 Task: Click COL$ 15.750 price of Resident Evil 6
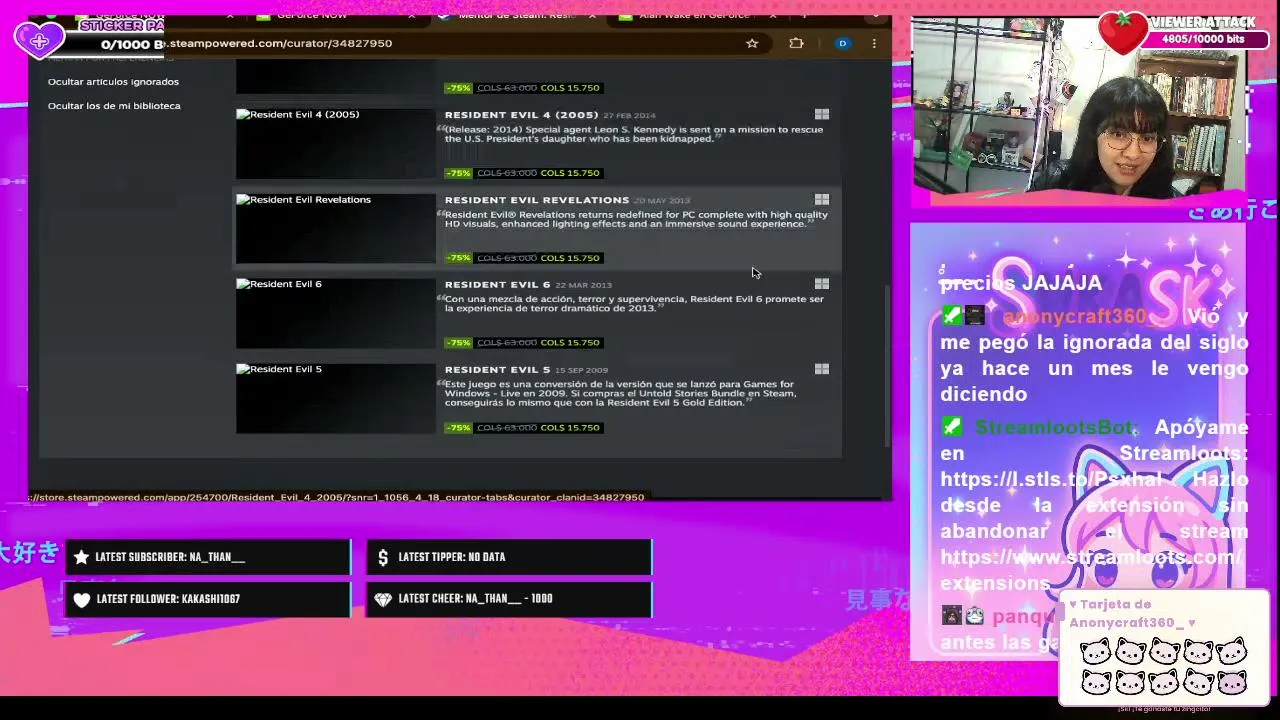click(x=570, y=343)
